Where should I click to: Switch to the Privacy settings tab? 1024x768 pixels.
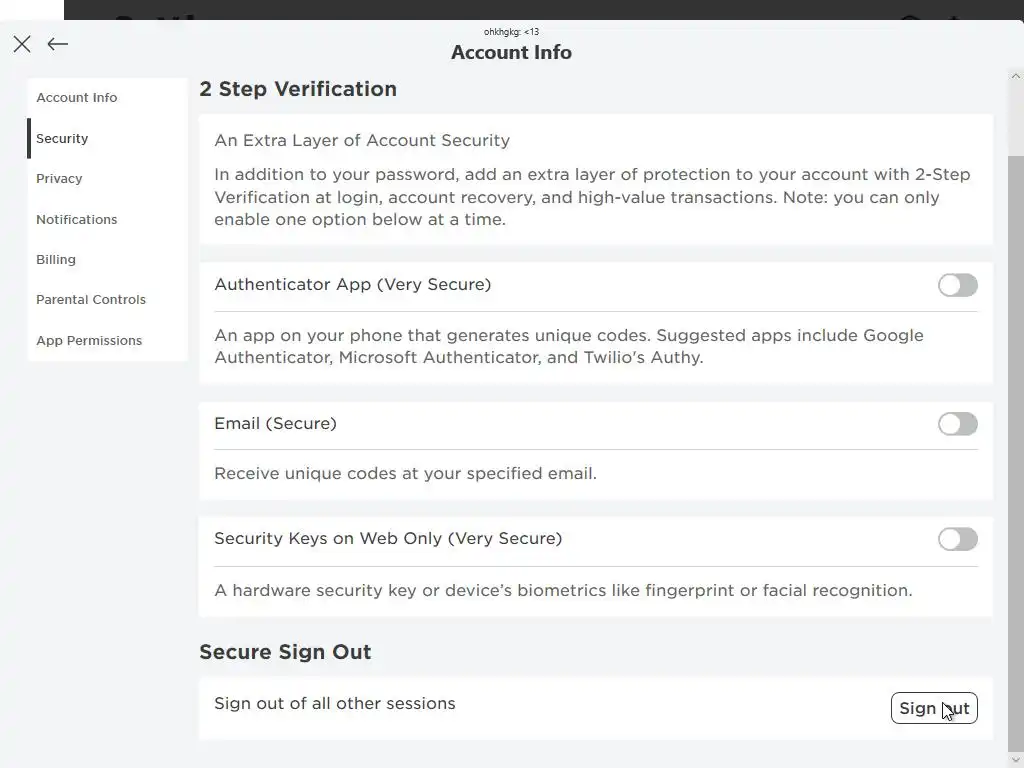click(59, 179)
